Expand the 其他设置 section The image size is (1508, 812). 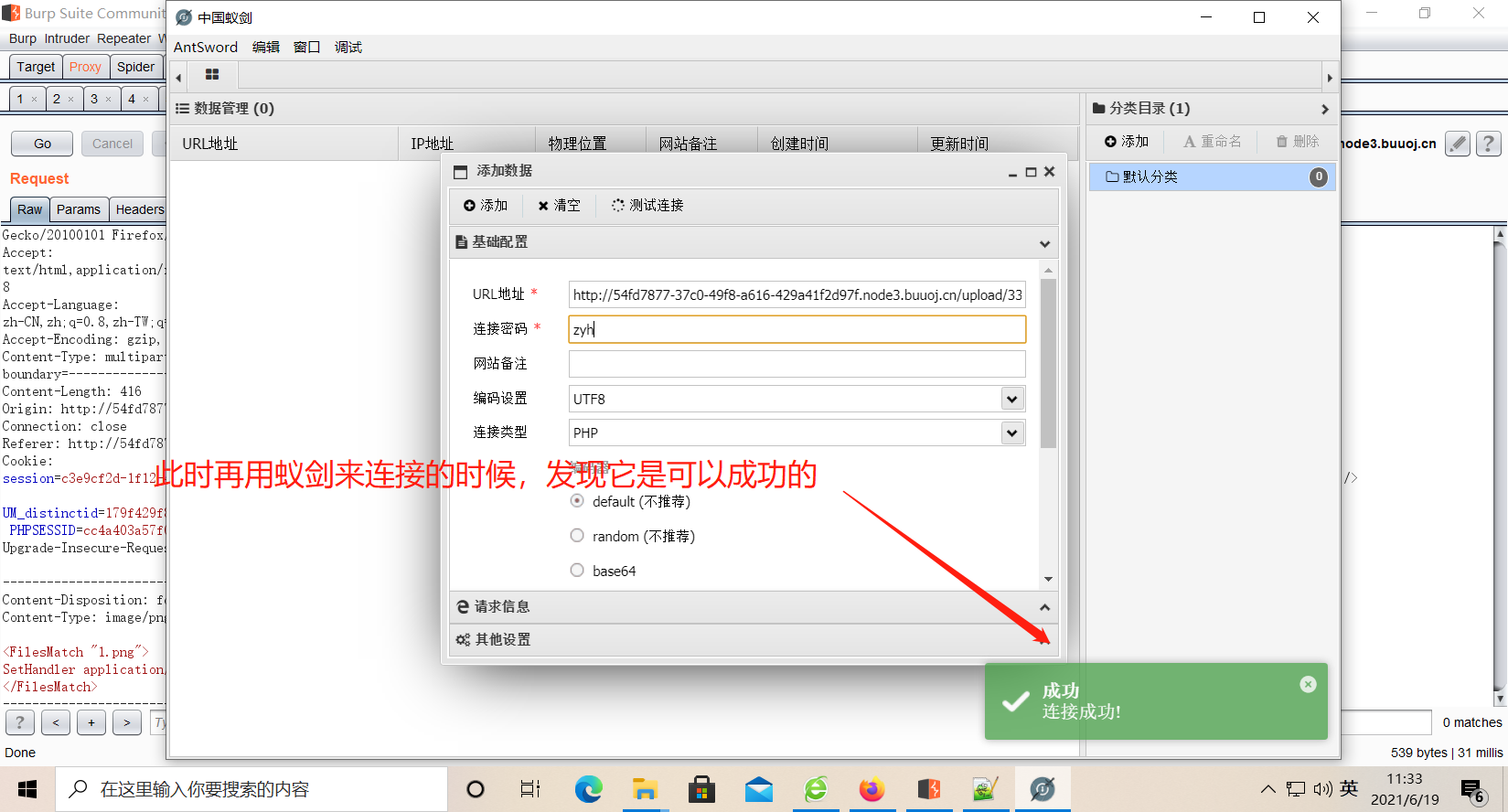click(754, 640)
